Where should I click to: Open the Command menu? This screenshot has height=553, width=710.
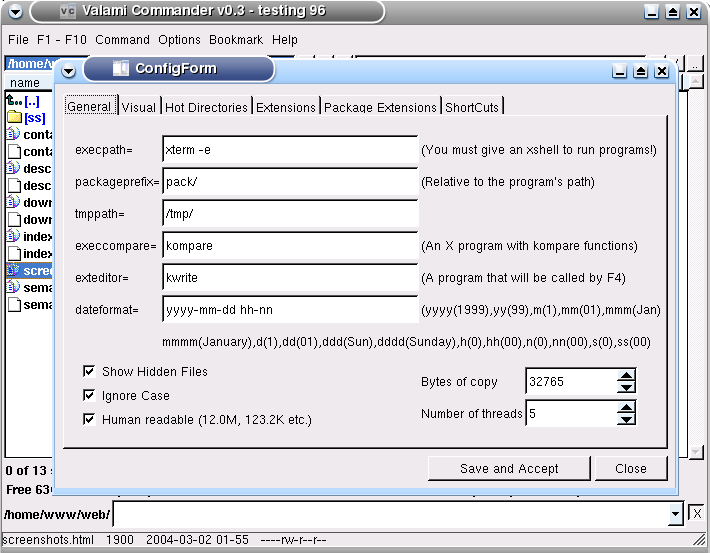tap(122, 40)
